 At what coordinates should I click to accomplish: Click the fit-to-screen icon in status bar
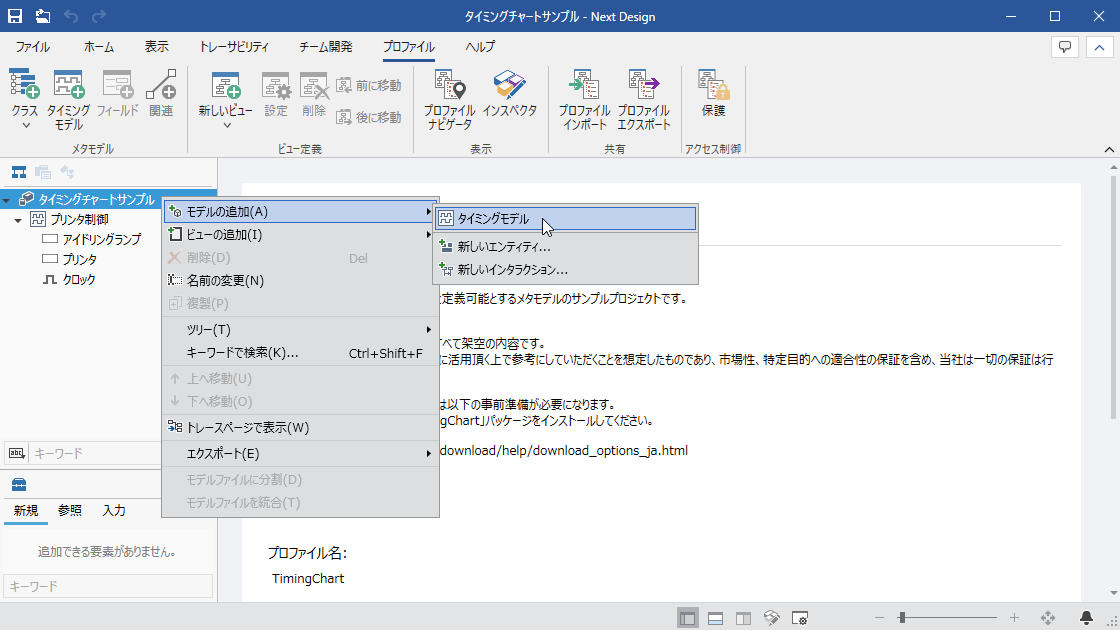pos(1048,618)
